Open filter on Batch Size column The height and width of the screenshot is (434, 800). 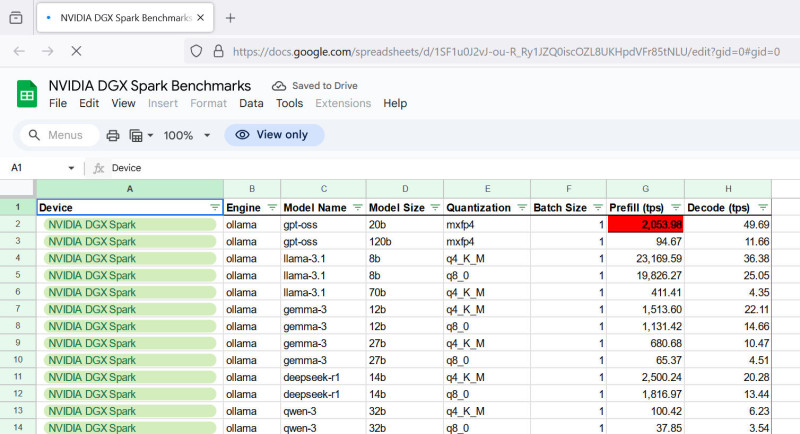pyautogui.click(x=598, y=208)
